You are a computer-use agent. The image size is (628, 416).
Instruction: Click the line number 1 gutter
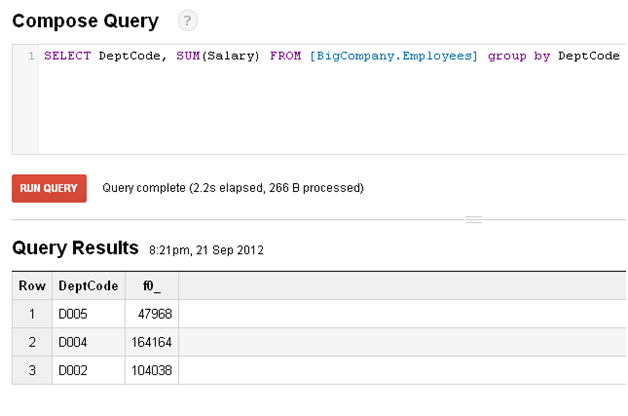(x=31, y=56)
